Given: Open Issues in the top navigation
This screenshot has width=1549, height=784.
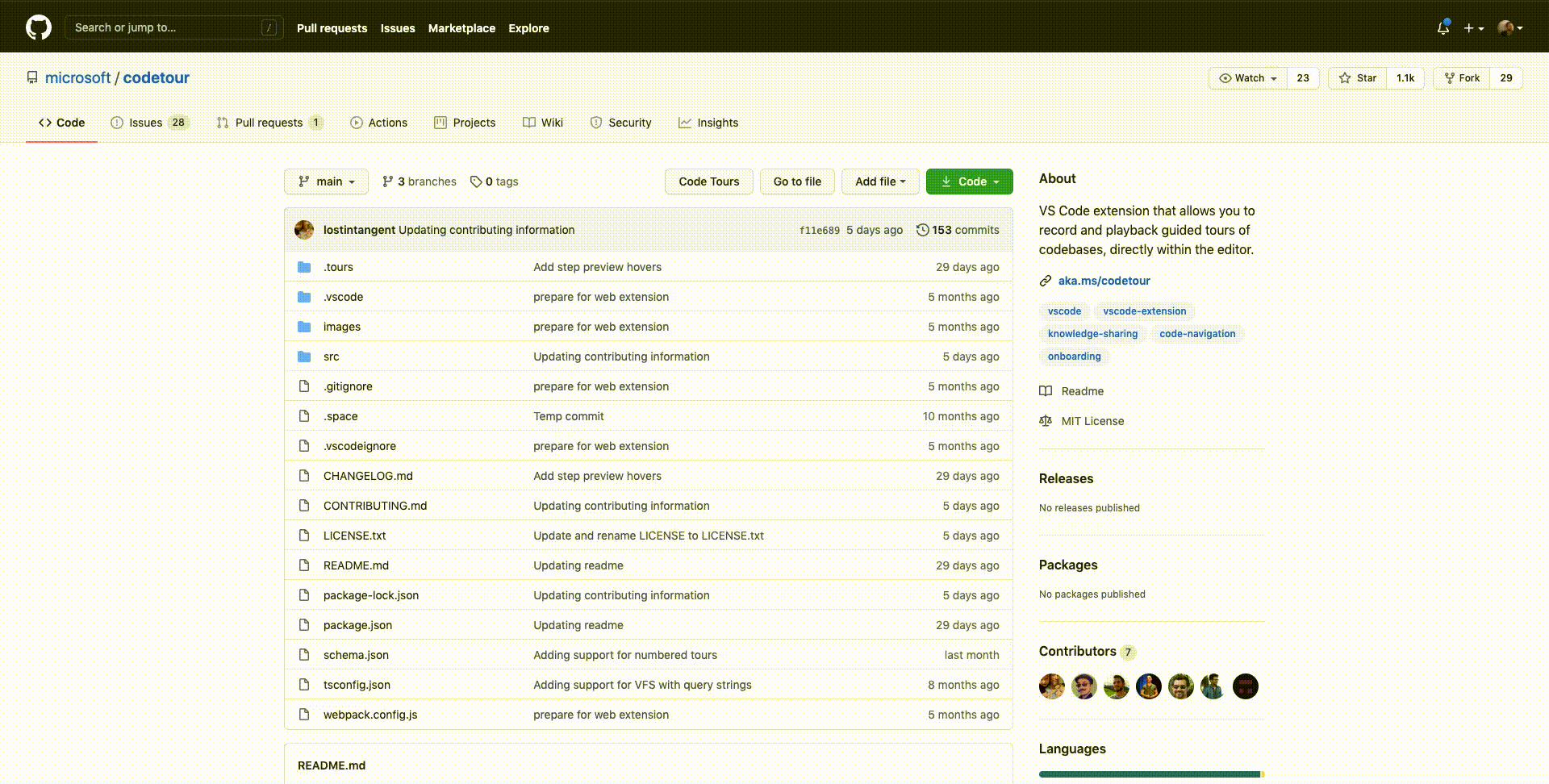Looking at the screenshot, I should point(398,28).
